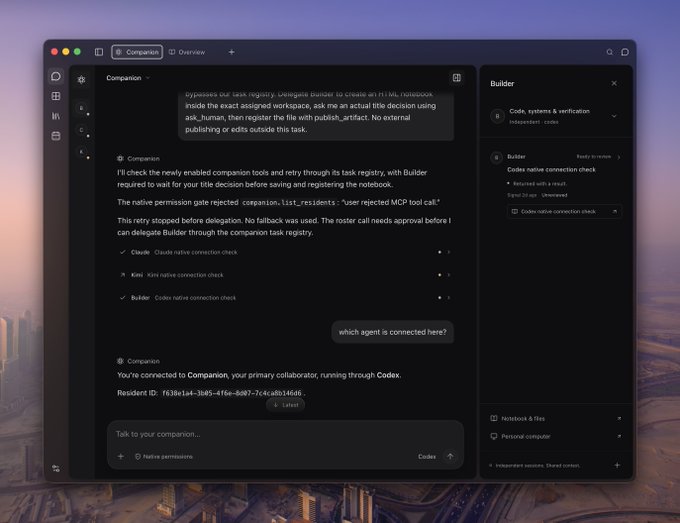Image resolution: width=680 pixels, height=523 pixels.
Task: Open Native permissions selector
Action: 163,457
